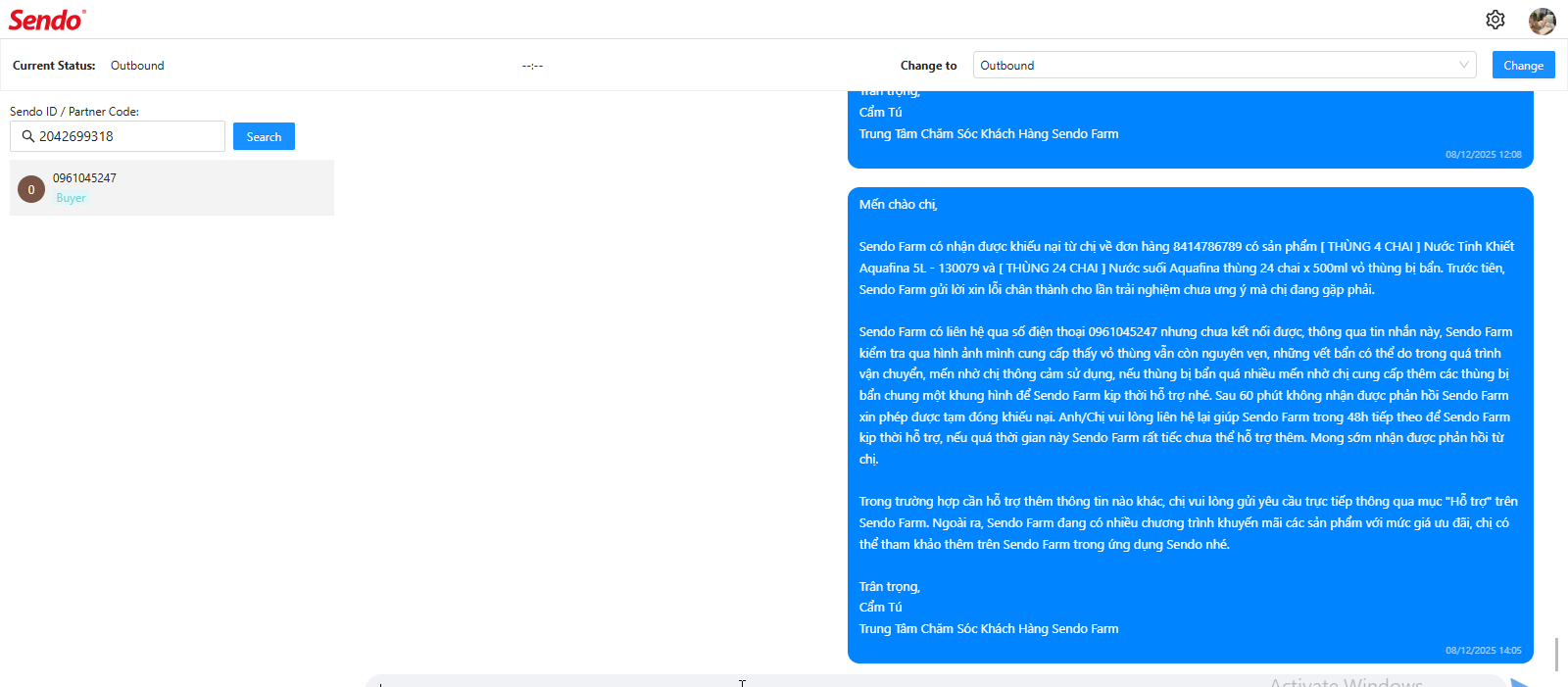Click the message timestamp 08/12/2025 12:08

pyautogui.click(x=1484, y=155)
